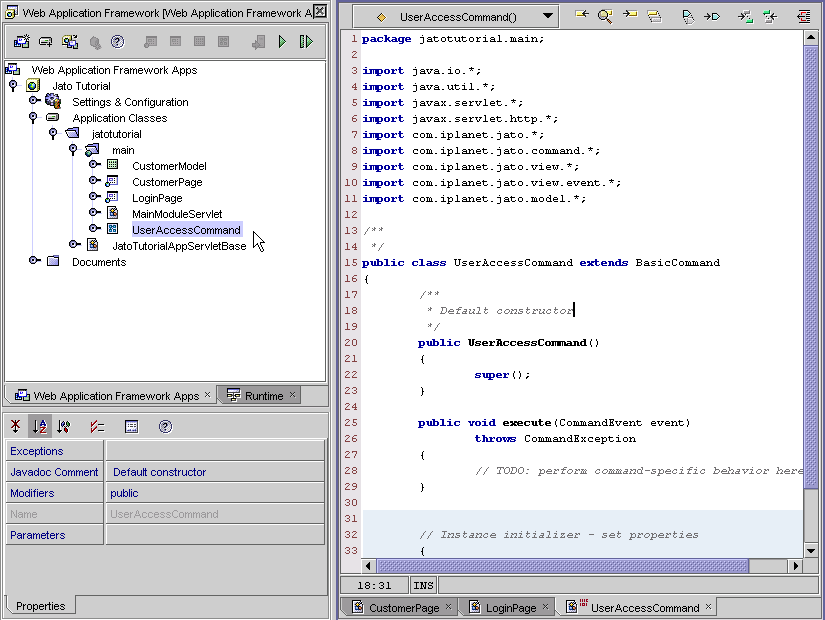Collapse the Jato Tutorial tree node
This screenshot has height=620, width=825.
click(14, 85)
